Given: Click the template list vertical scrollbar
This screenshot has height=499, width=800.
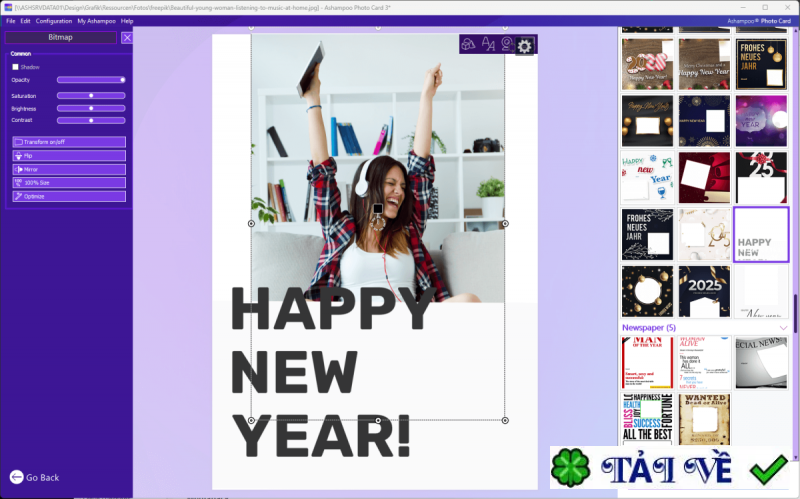Looking at the screenshot, I should [794, 312].
